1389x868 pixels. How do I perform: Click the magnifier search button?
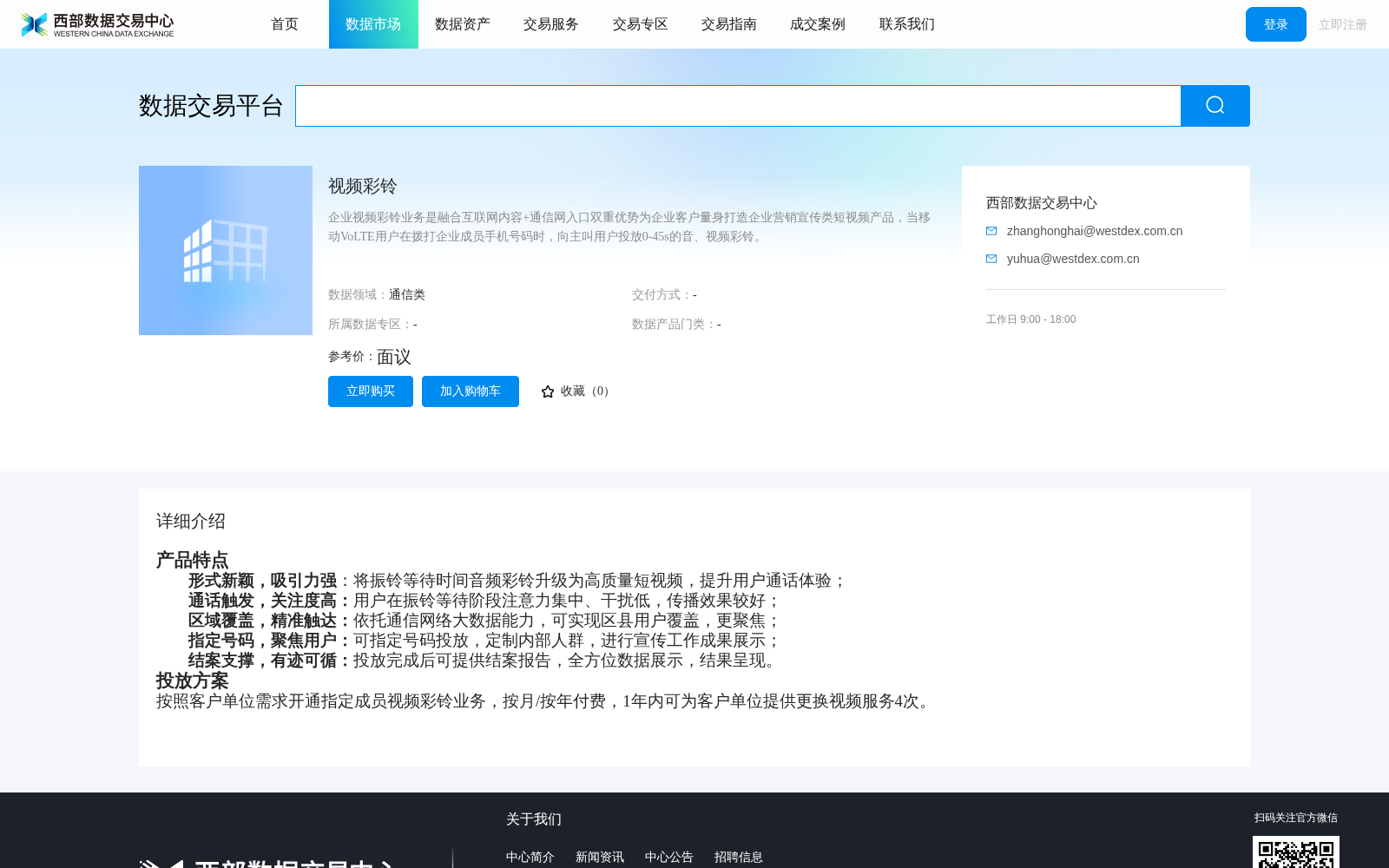1215,106
